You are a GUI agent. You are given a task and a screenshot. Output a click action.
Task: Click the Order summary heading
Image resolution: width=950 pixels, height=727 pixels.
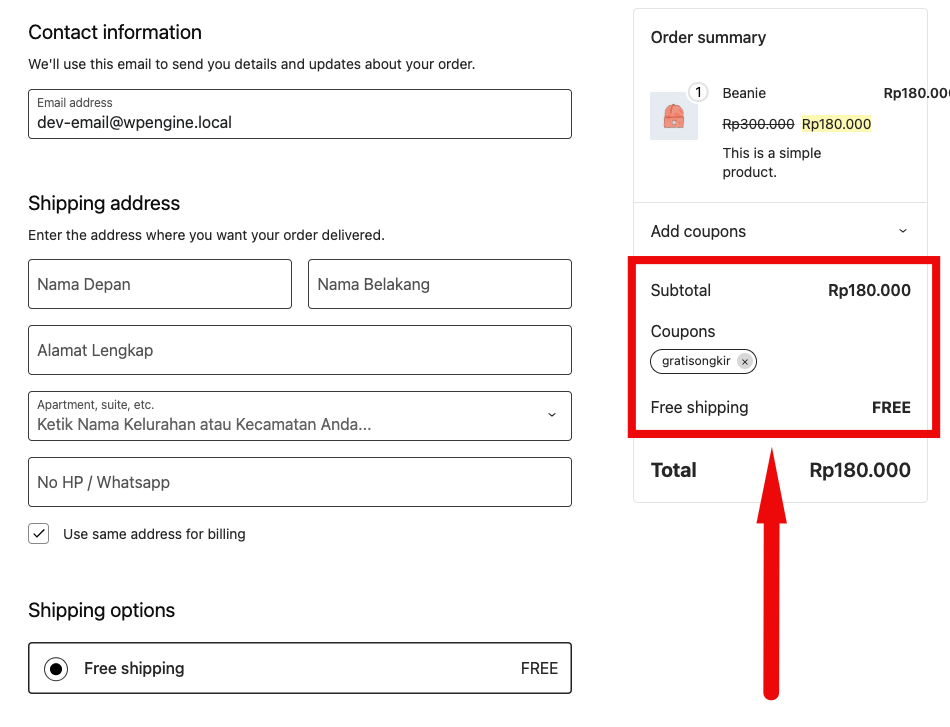tap(708, 38)
